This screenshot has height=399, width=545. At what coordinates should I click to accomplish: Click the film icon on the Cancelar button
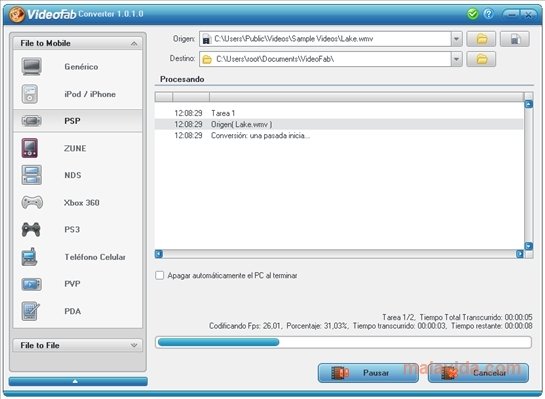450,373
